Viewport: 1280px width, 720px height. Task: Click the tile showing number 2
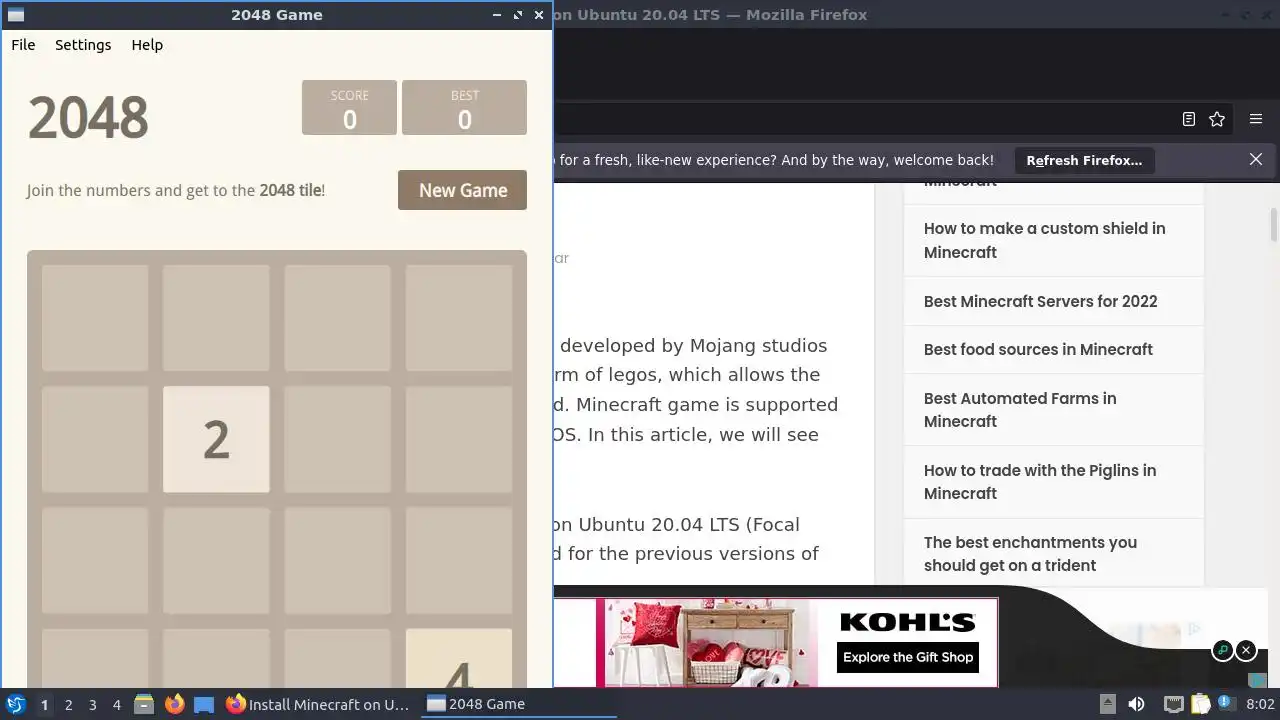(216, 439)
